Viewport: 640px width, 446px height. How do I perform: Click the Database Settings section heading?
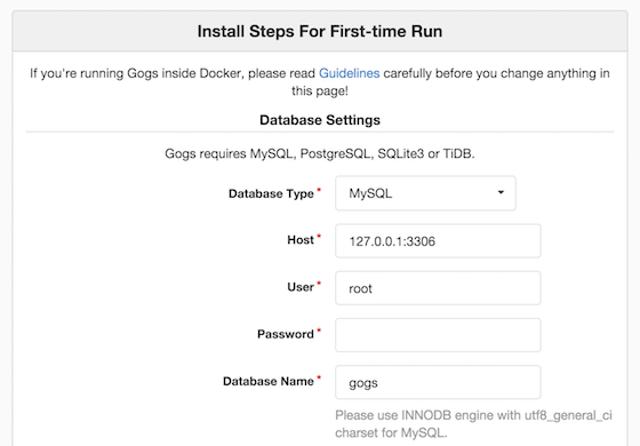point(320,120)
